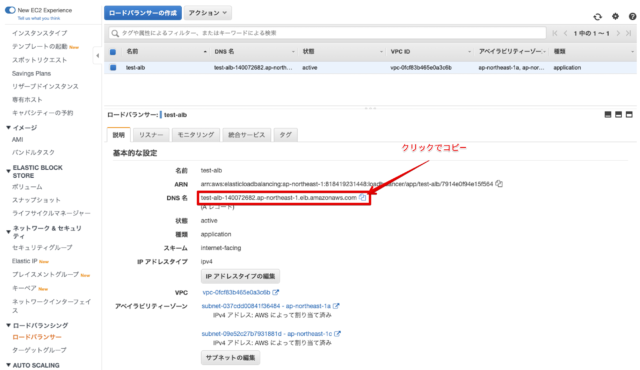Switch to the モニタリング tab
The image size is (640, 370).
pos(196,135)
